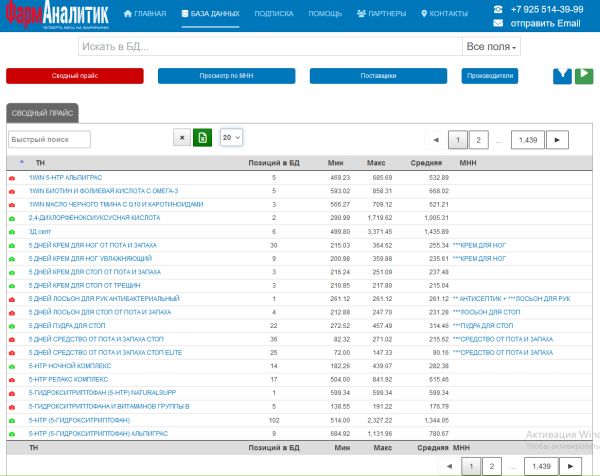Open the rows per page dropdown showing 20
Image resolution: width=600 pixels, height=476 pixels.
231,137
